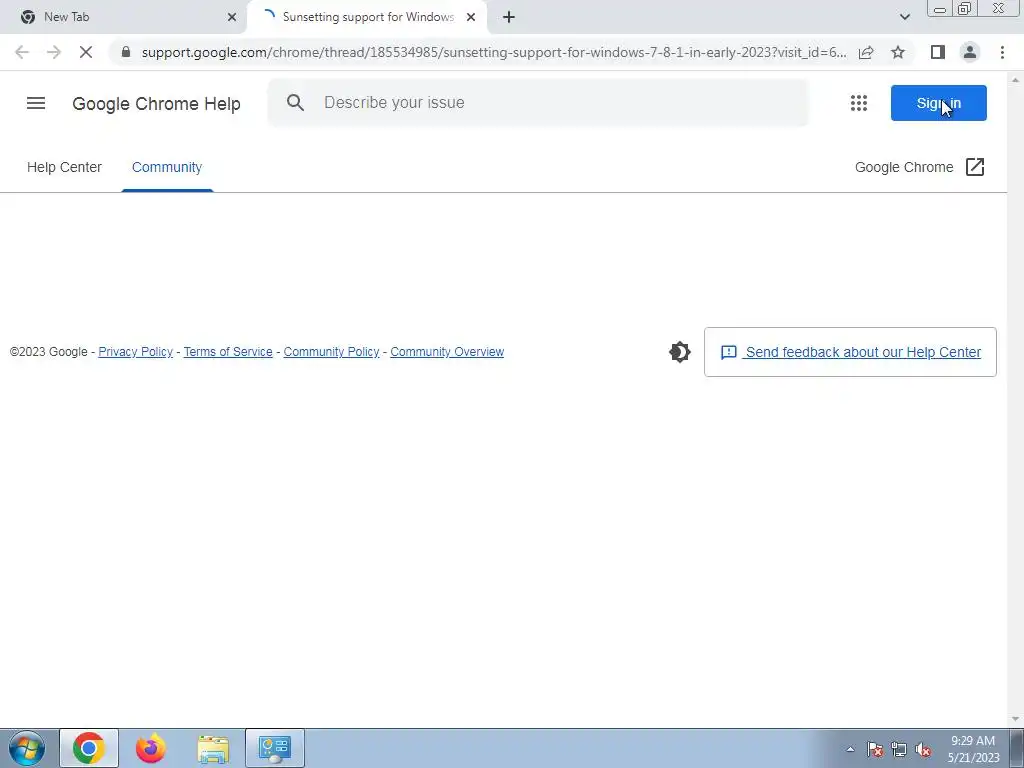Click the Chrome taskbar icon
Image resolution: width=1024 pixels, height=768 pixels.
click(89, 748)
